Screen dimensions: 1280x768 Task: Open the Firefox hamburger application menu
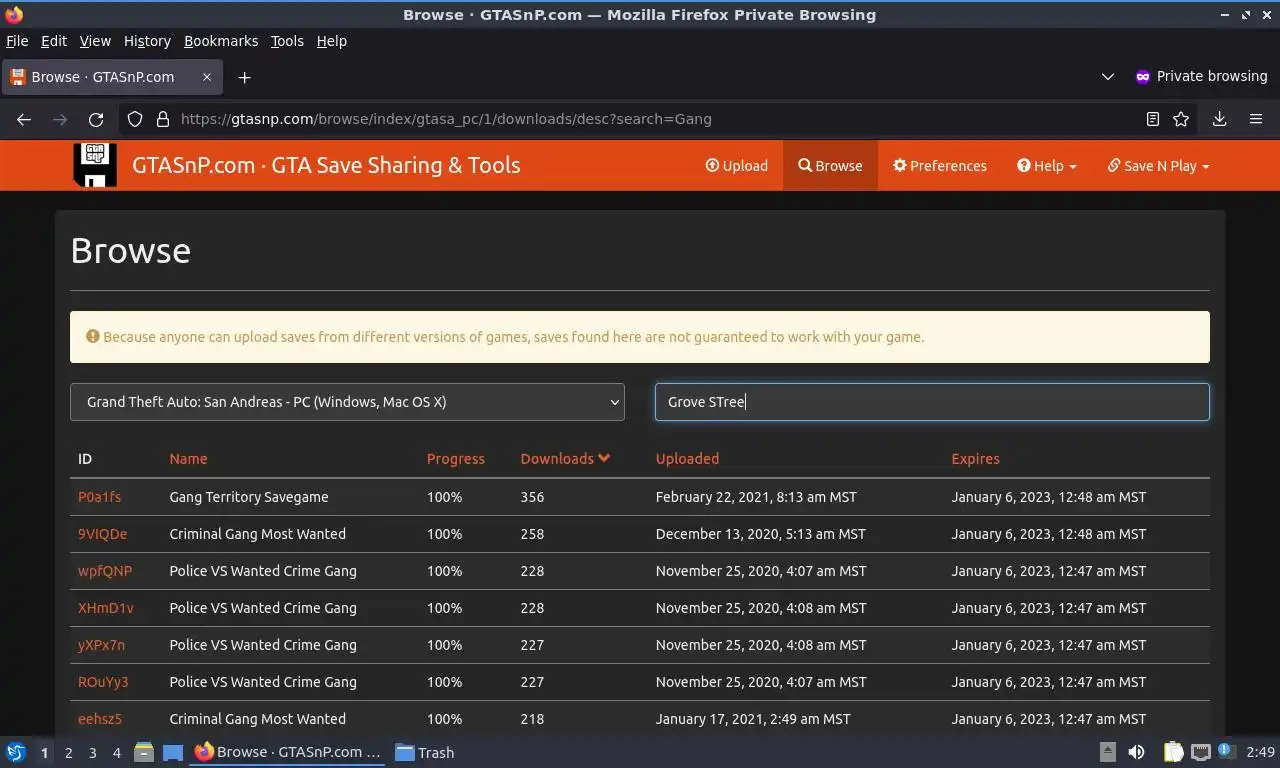click(1256, 119)
